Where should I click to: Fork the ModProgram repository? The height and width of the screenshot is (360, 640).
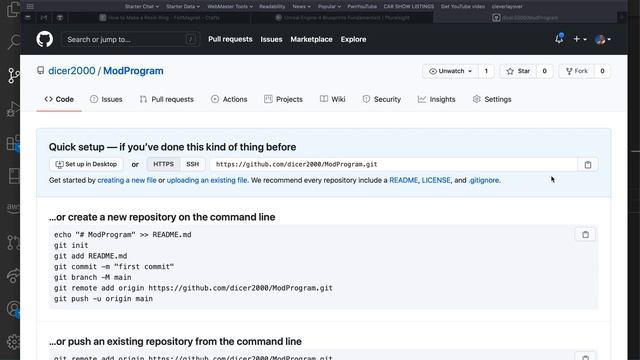click(577, 71)
